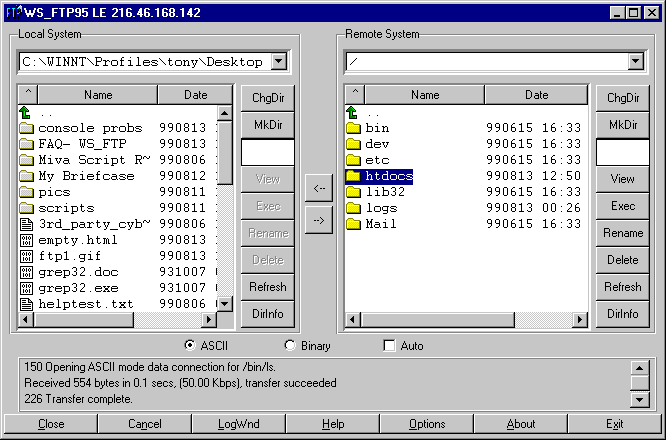Image resolution: width=666 pixels, height=440 pixels.
Task: Click local list vertical scrollbar down arrow
Action: (225, 304)
